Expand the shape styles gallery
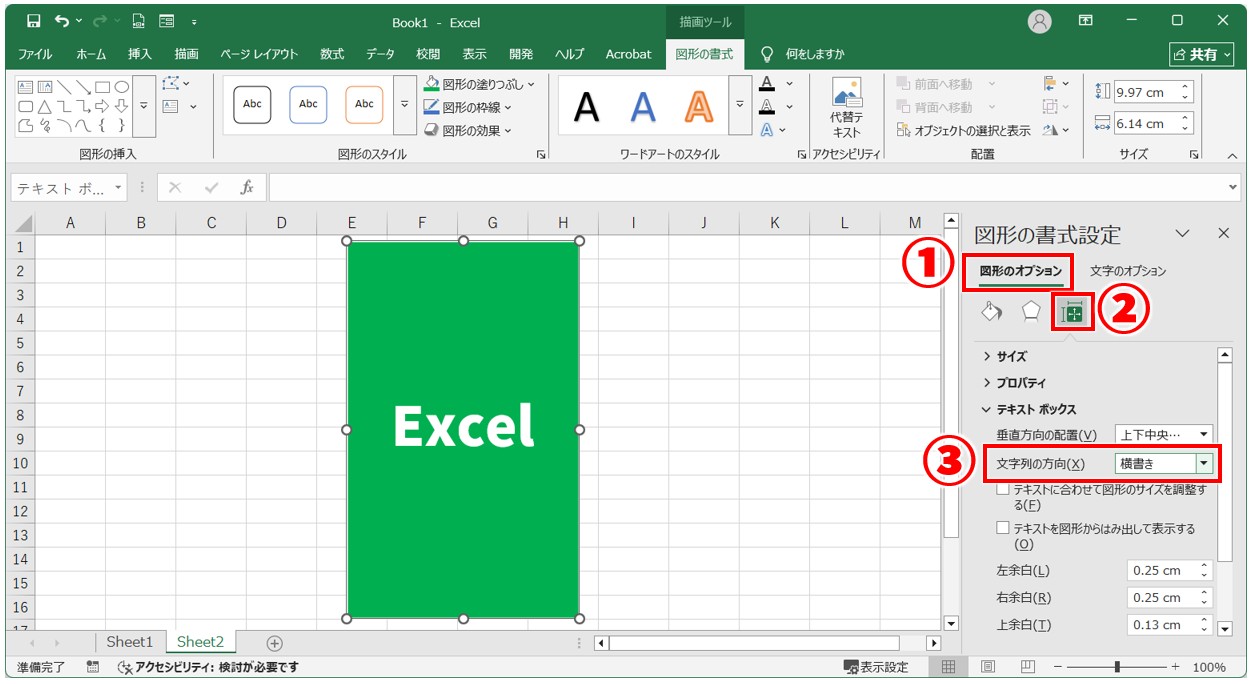The height and width of the screenshot is (684, 1252). (x=404, y=105)
